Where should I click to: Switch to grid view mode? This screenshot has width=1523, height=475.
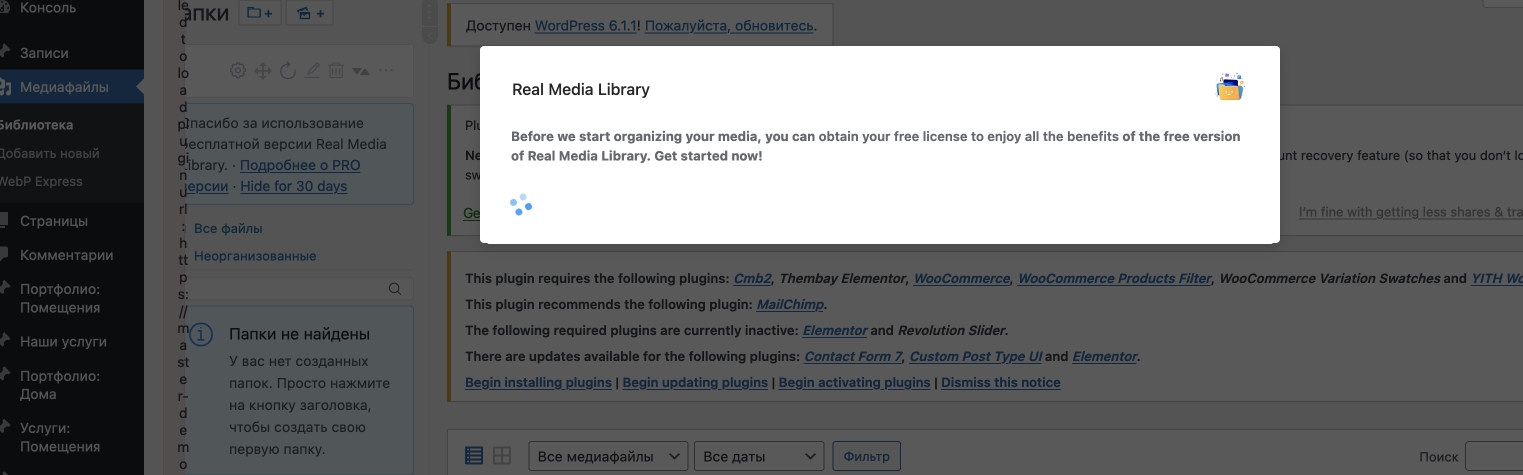tap(502, 456)
